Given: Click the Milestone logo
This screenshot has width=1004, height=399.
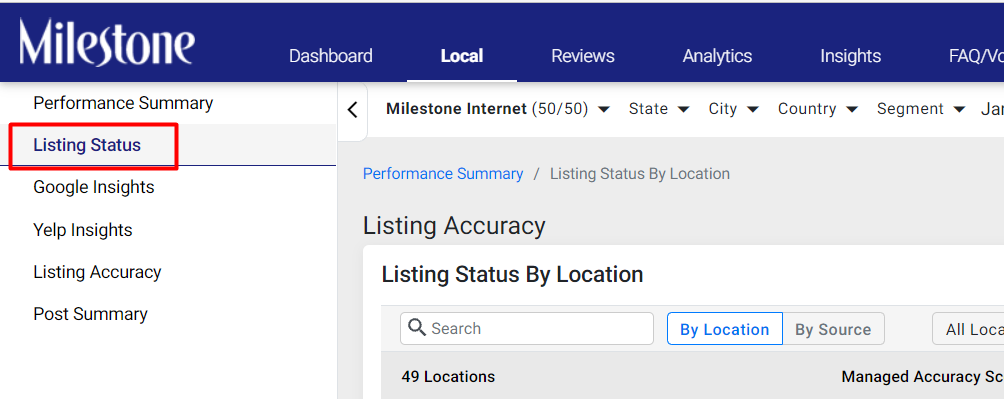Looking at the screenshot, I should click(x=107, y=42).
